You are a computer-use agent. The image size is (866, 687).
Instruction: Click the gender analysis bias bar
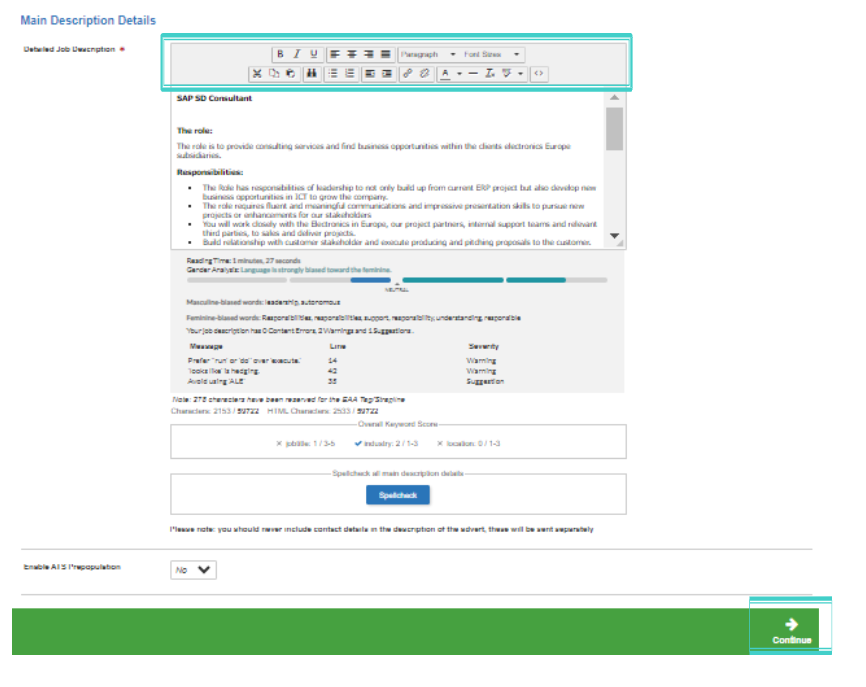pyautogui.click(x=397, y=281)
